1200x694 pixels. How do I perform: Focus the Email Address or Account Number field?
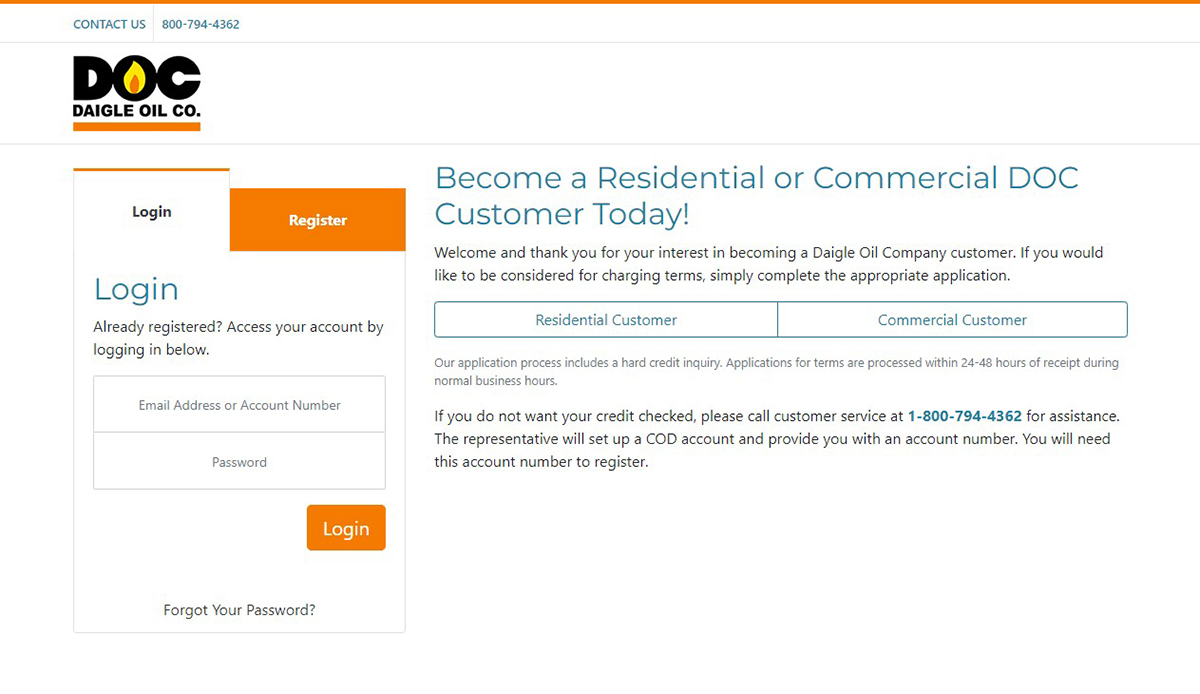tap(239, 405)
